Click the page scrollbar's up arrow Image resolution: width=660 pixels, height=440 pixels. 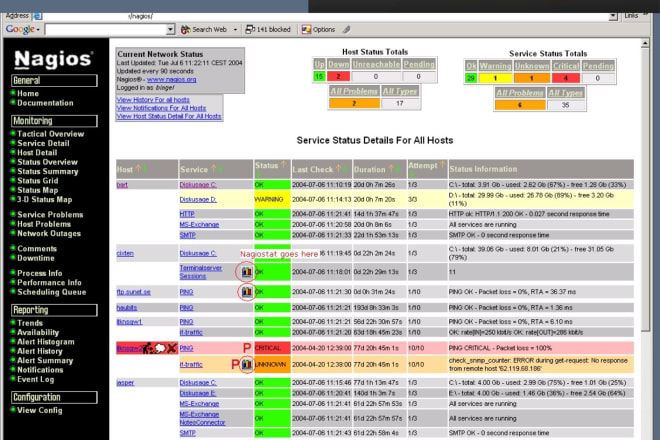coord(645,43)
